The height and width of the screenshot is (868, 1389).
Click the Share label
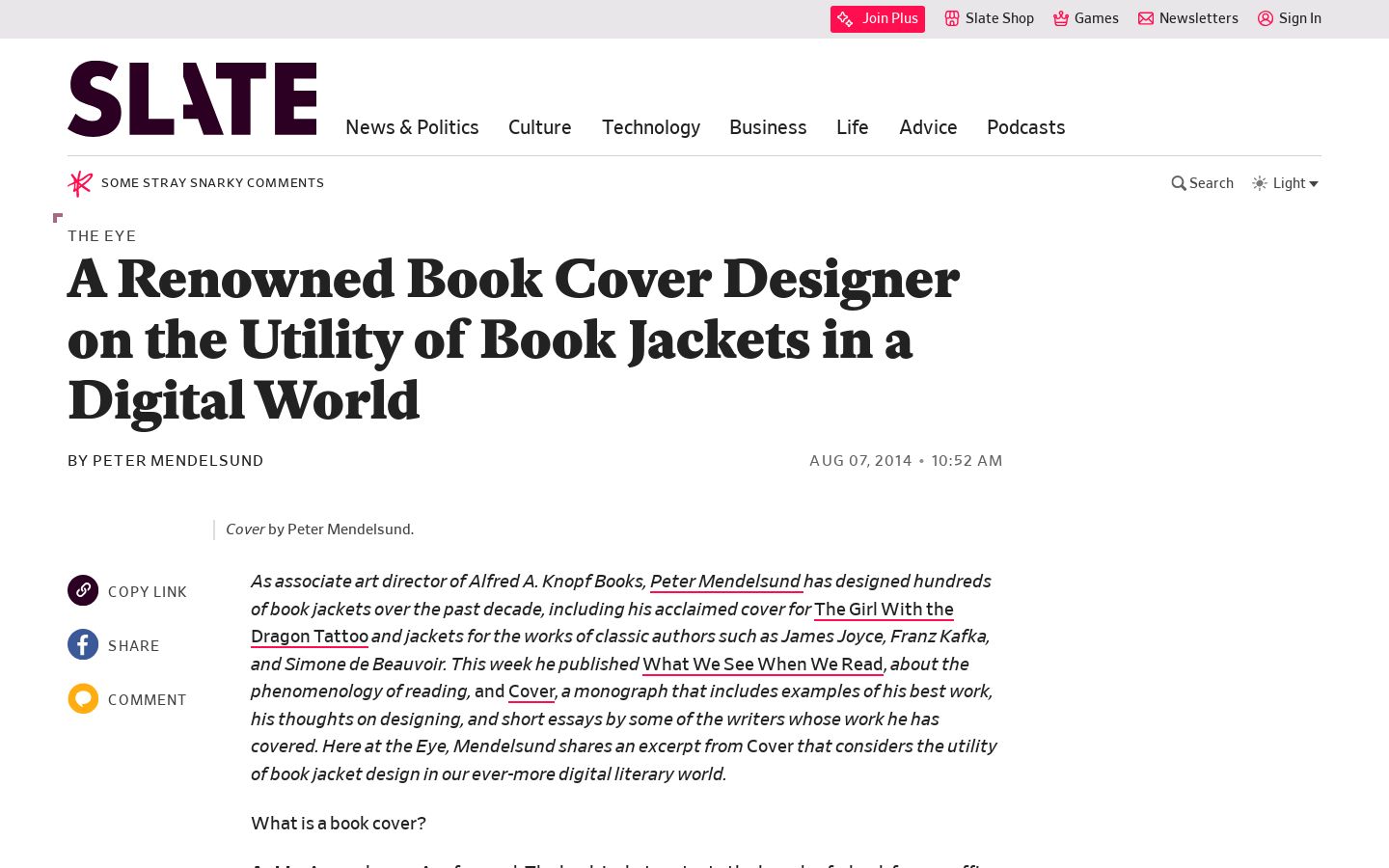click(134, 646)
